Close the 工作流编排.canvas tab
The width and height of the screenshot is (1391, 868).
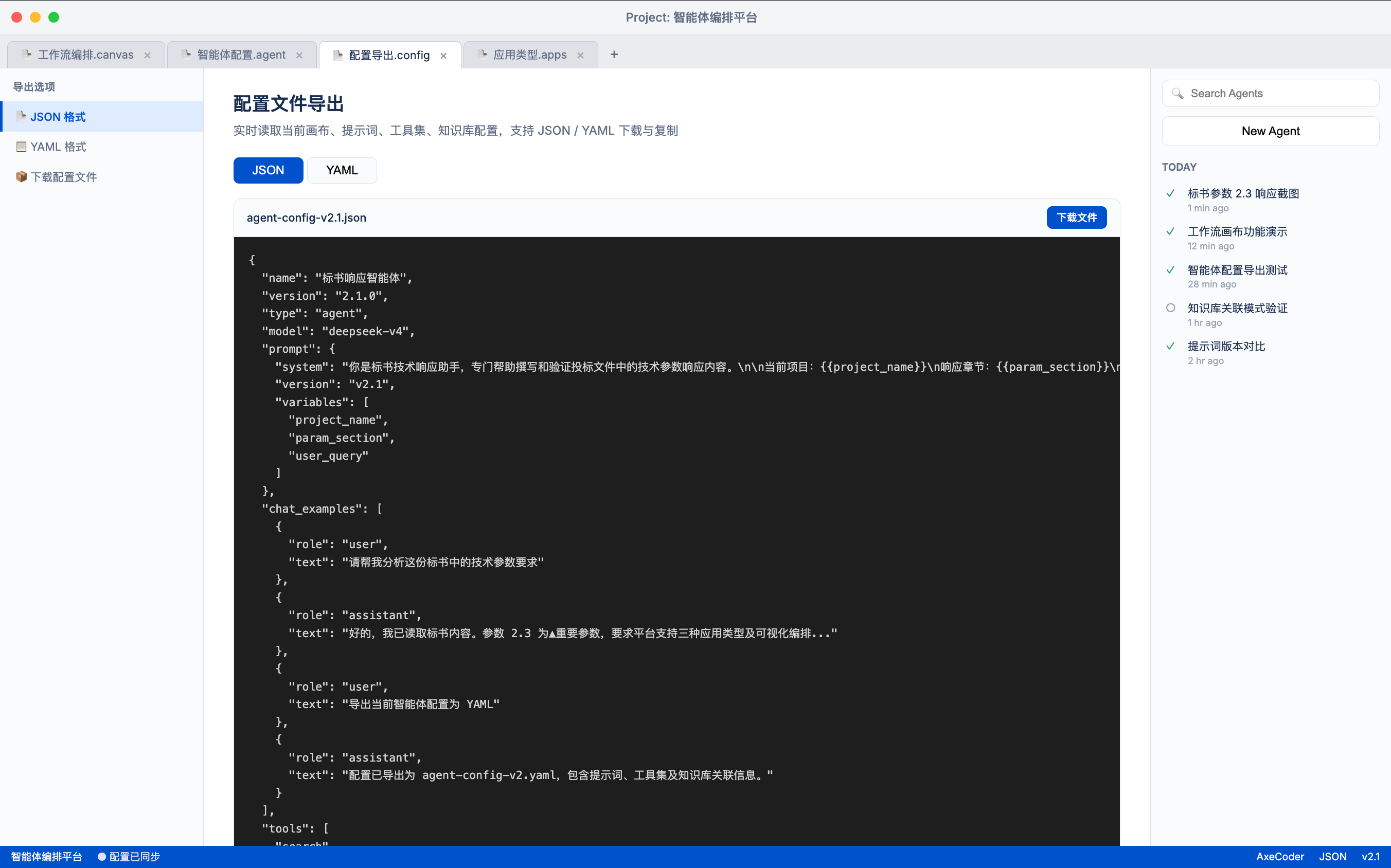[148, 55]
